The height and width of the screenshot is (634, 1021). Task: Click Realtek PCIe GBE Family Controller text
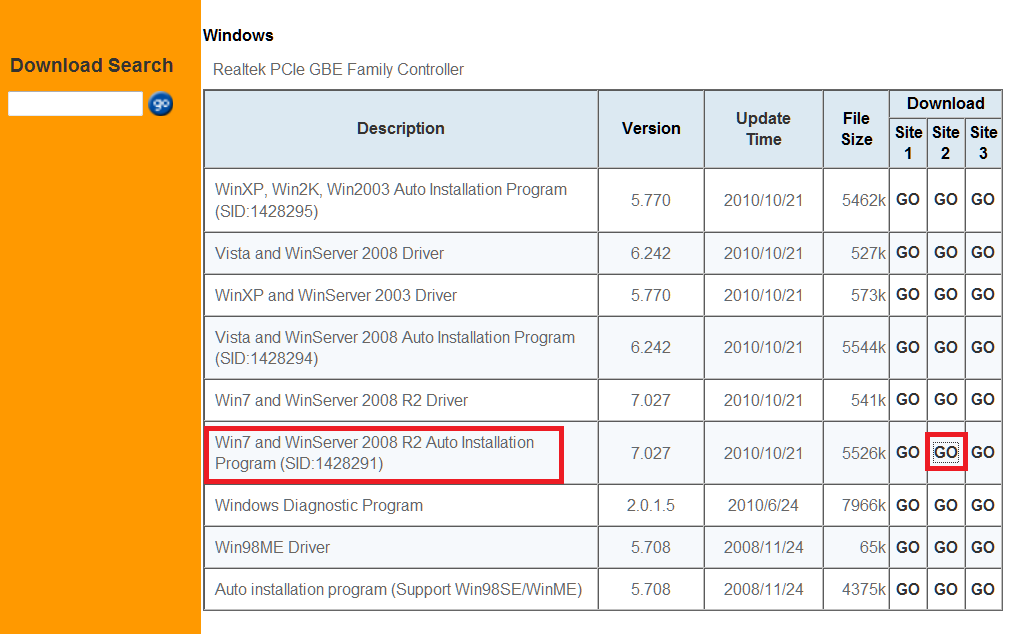point(338,70)
